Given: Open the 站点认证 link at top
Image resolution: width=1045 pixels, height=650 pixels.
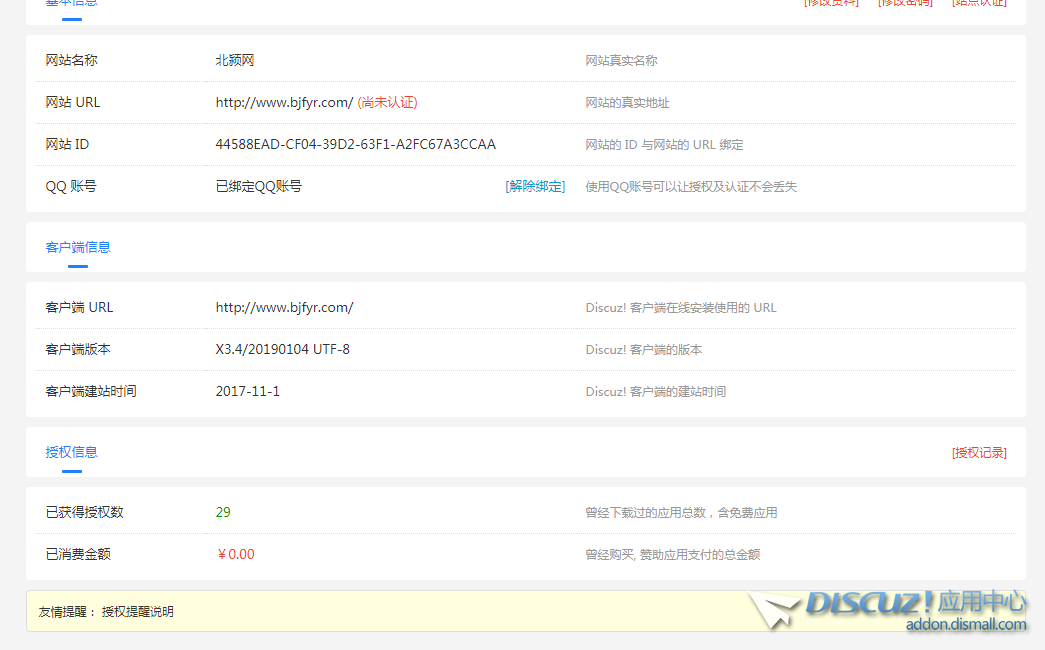Looking at the screenshot, I should click(x=979, y=3).
